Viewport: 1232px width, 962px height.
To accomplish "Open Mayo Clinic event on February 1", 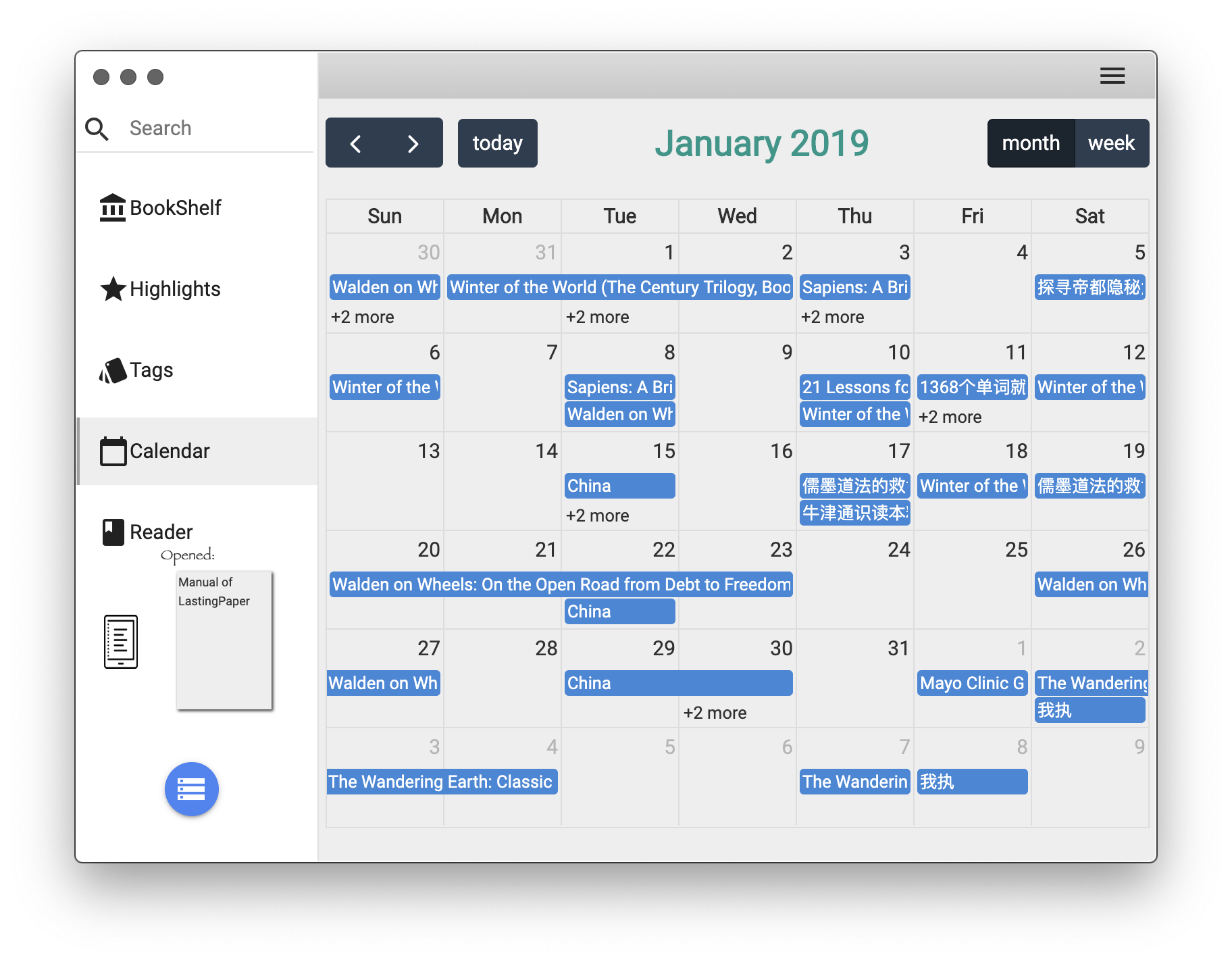I will (x=973, y=683).
